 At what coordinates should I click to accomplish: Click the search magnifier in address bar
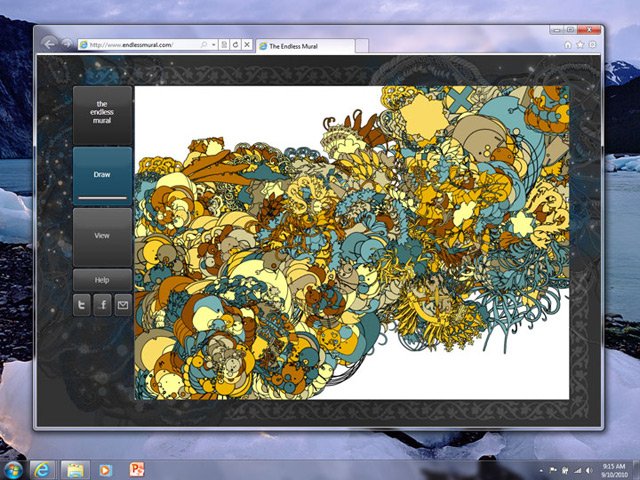pyautogui.click(x=204, y=45)
